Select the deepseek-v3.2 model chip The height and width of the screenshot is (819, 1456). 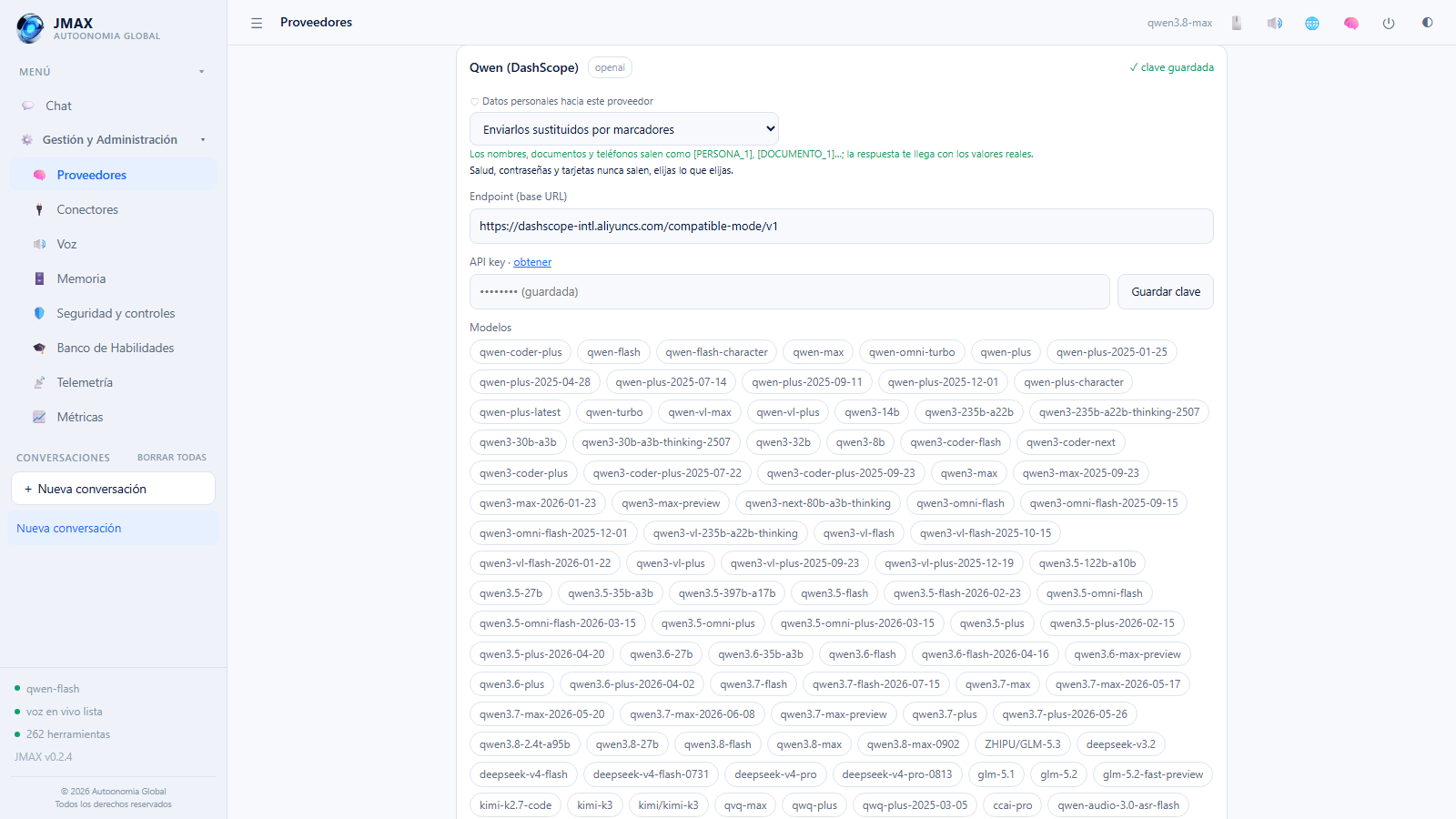(x=1120, y=744)
